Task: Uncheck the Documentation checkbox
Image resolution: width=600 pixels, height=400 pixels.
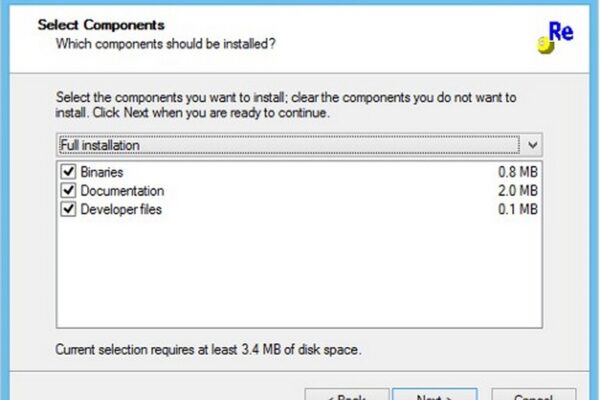Action: point(68,191)
